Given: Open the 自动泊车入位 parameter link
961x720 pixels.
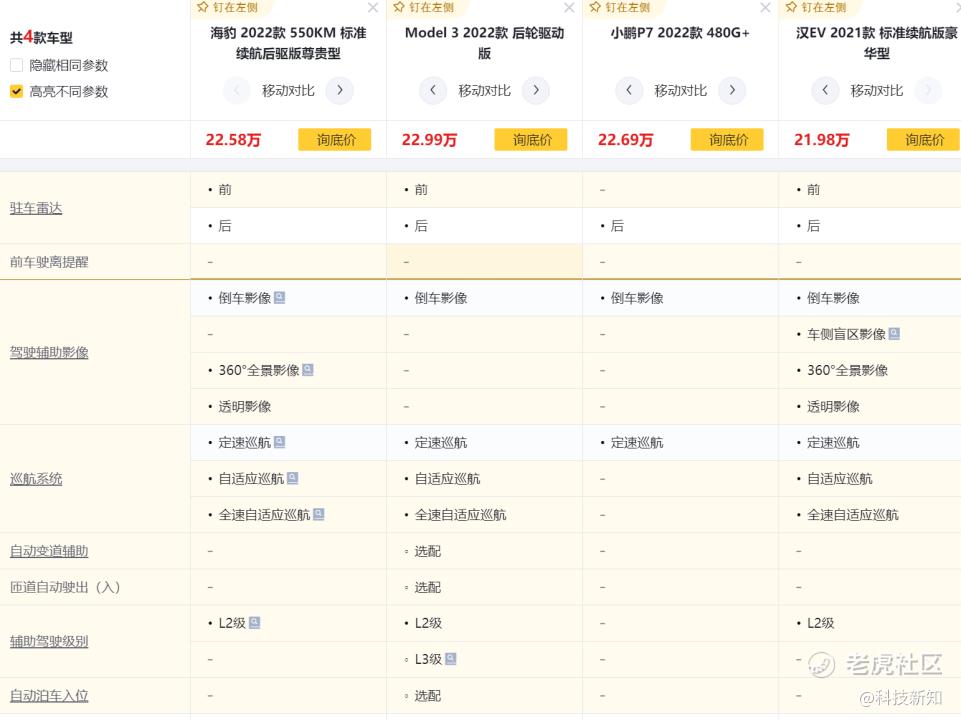Looking at the screenshot, I should tap(49, 695).
